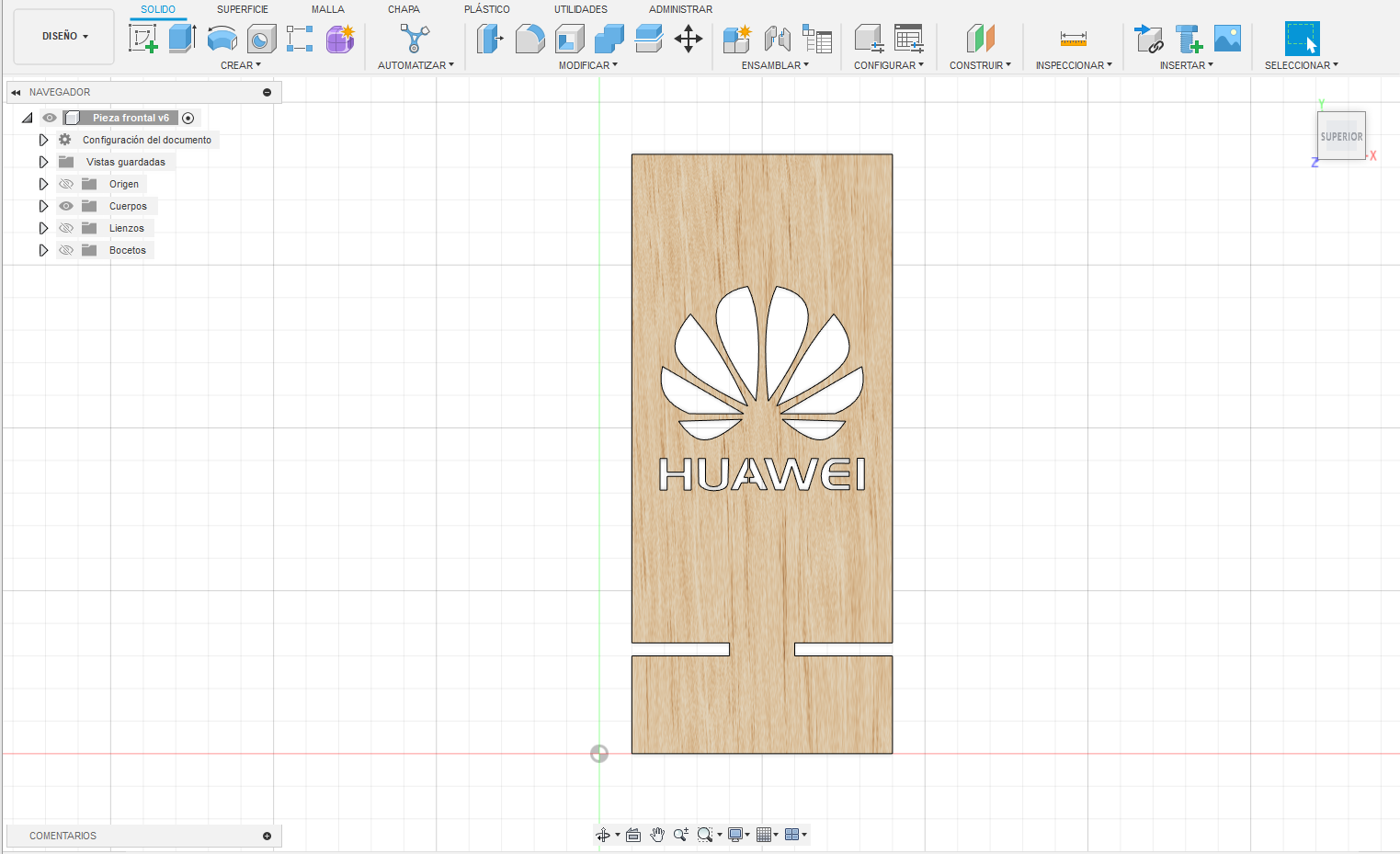
Task: Select the Insert McMaster-Carr component tool
Action: tap(1189, 39)
